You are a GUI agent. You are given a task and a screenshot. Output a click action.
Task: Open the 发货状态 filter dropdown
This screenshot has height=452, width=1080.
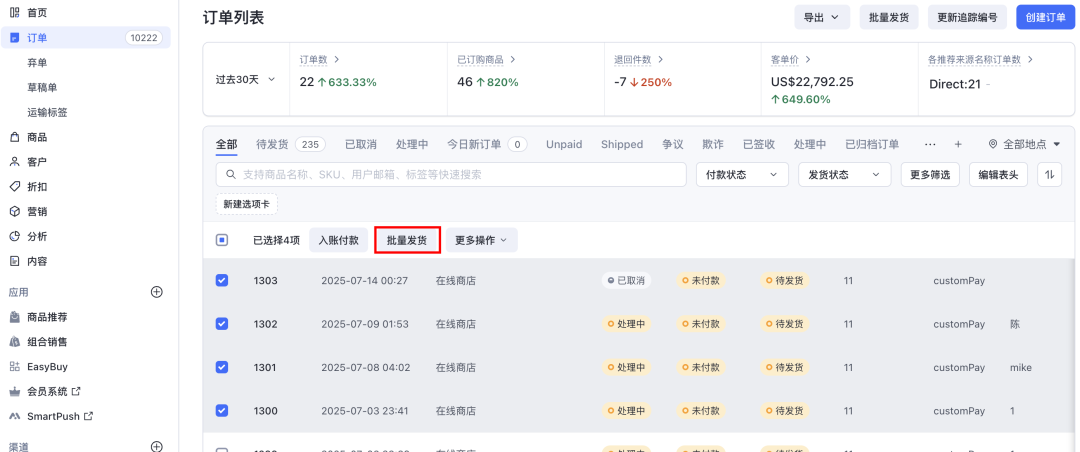[844, 174]
